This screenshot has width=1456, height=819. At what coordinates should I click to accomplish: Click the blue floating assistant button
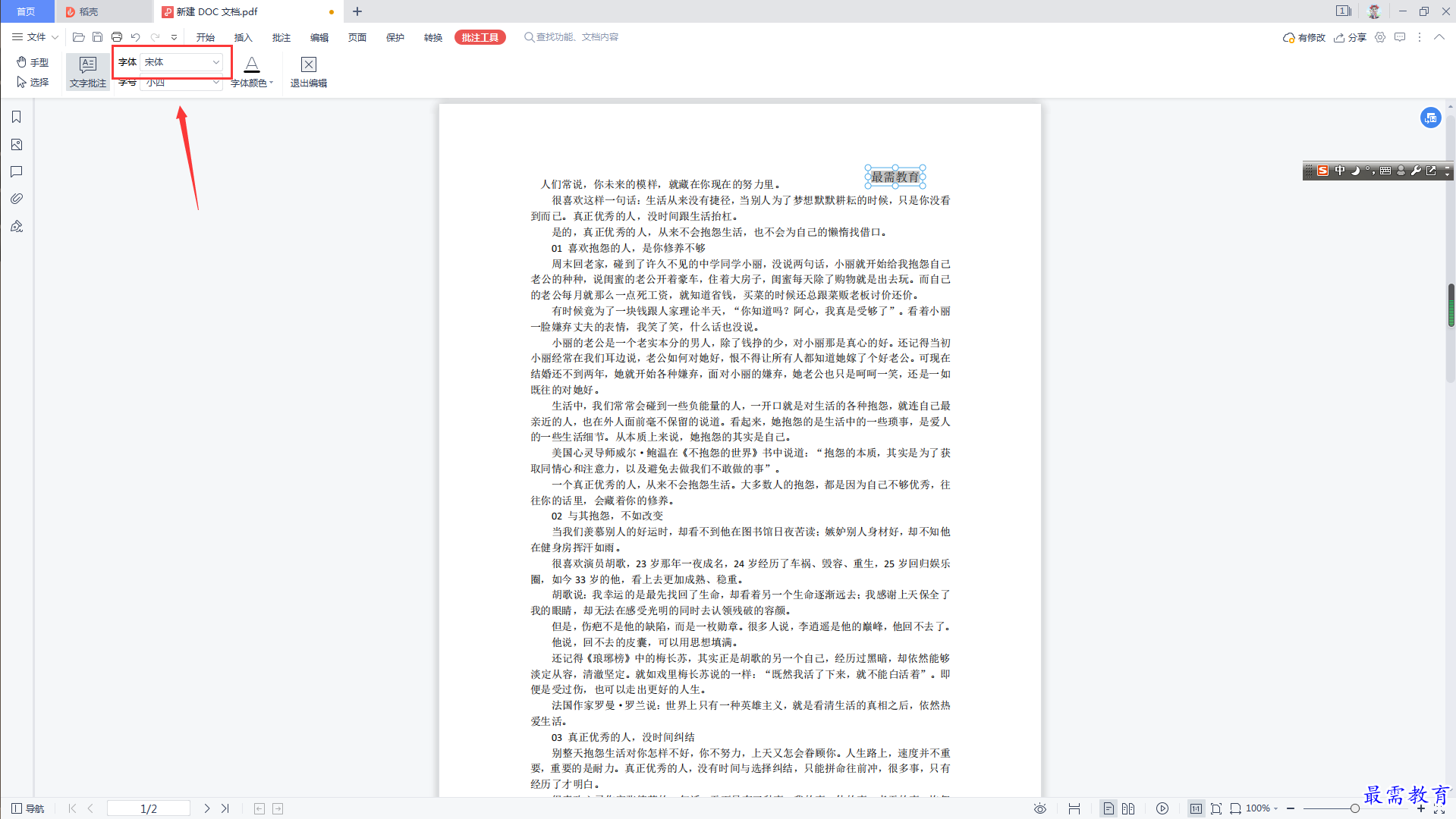1430,118
